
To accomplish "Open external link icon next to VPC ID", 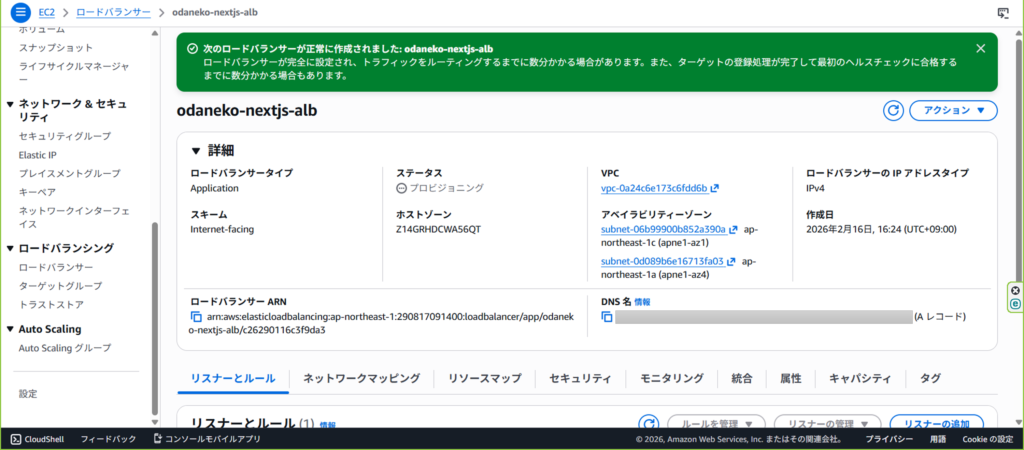I will click(715, 188).
